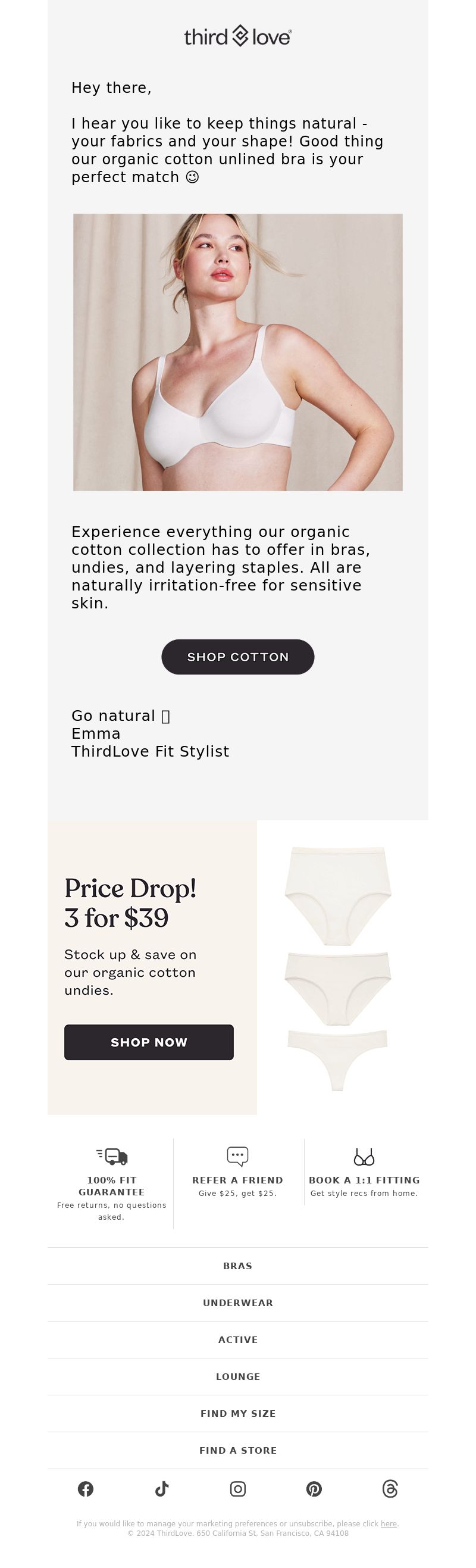This screenshot has height=1568, width=476.
Task: Open the Facebook social icon
Action: 86,1489
